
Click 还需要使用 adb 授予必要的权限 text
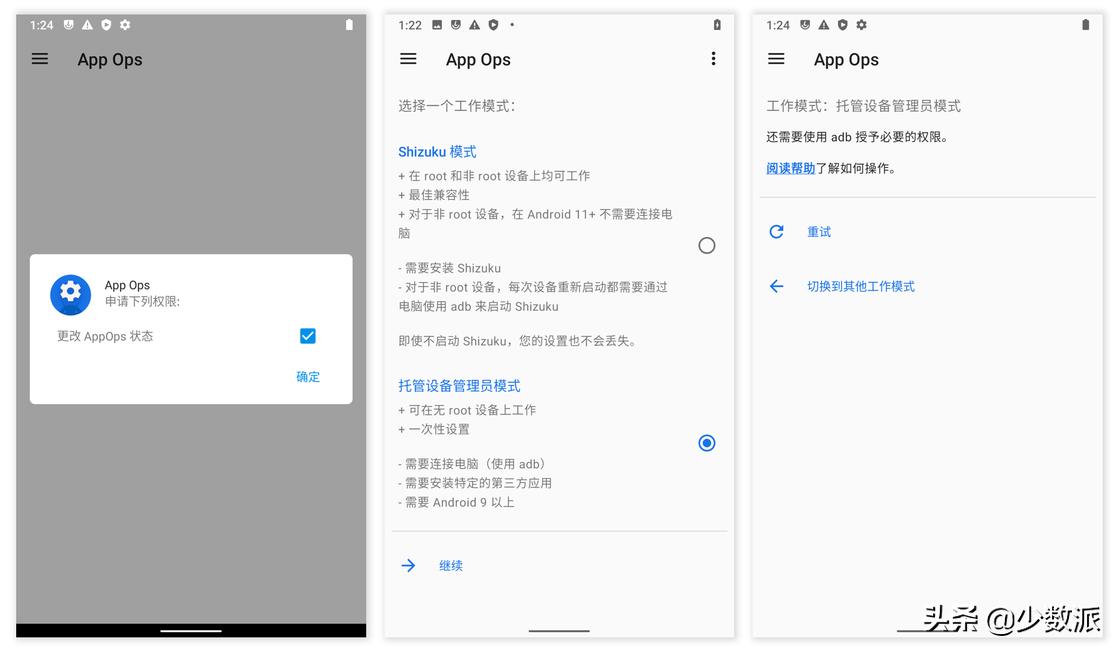[857, 137]
